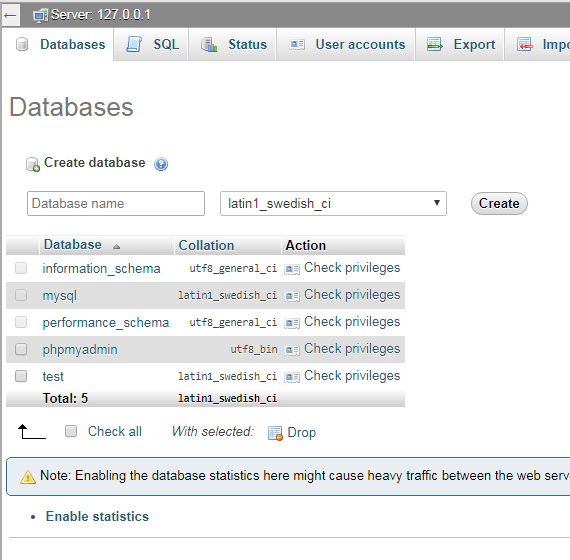Click the server computer icon in breadcrumb
570x560 pixels.
(x=40, y=16)
